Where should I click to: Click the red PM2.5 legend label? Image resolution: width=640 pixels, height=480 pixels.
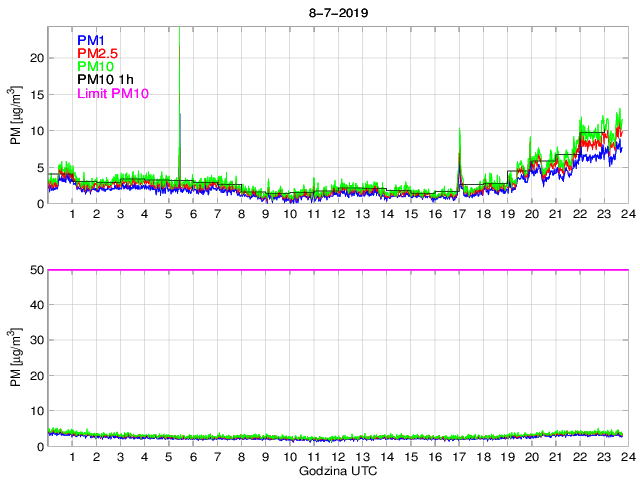tap(97, 53)
